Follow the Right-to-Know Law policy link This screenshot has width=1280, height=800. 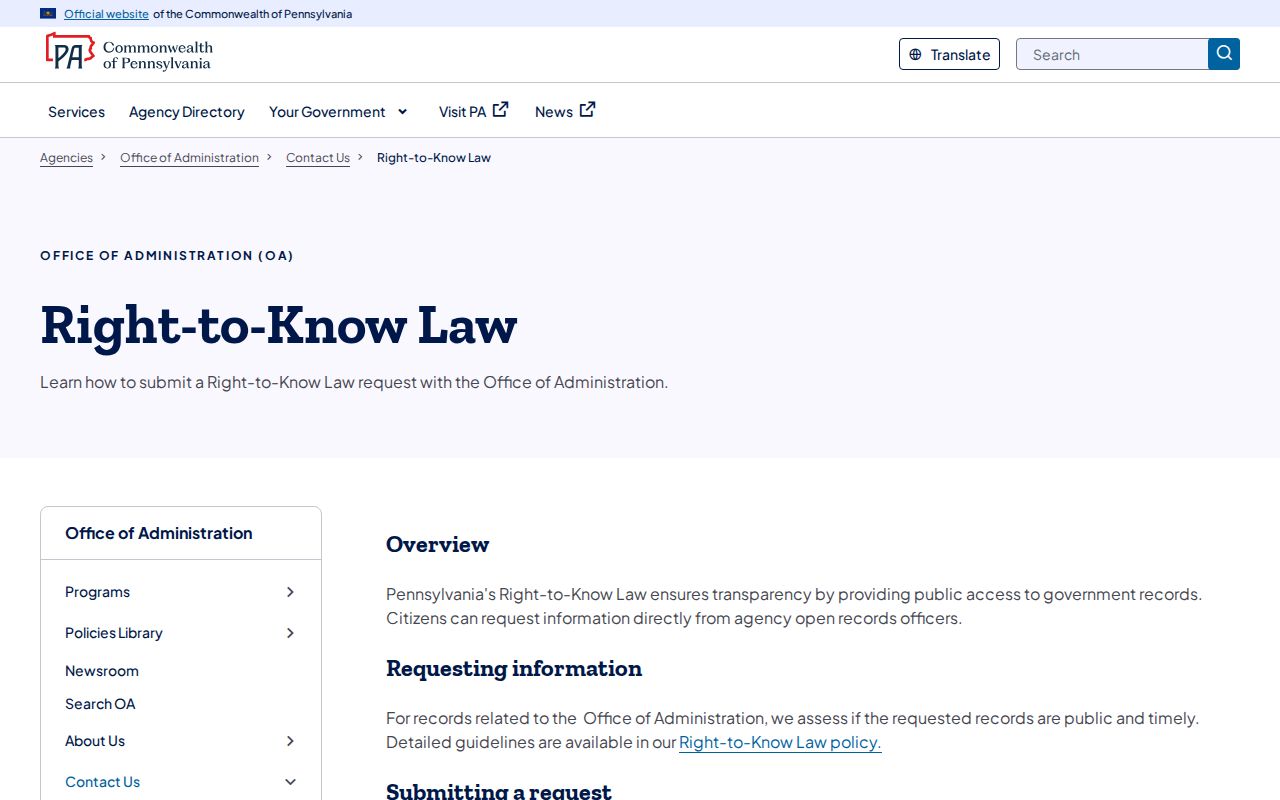780,742
